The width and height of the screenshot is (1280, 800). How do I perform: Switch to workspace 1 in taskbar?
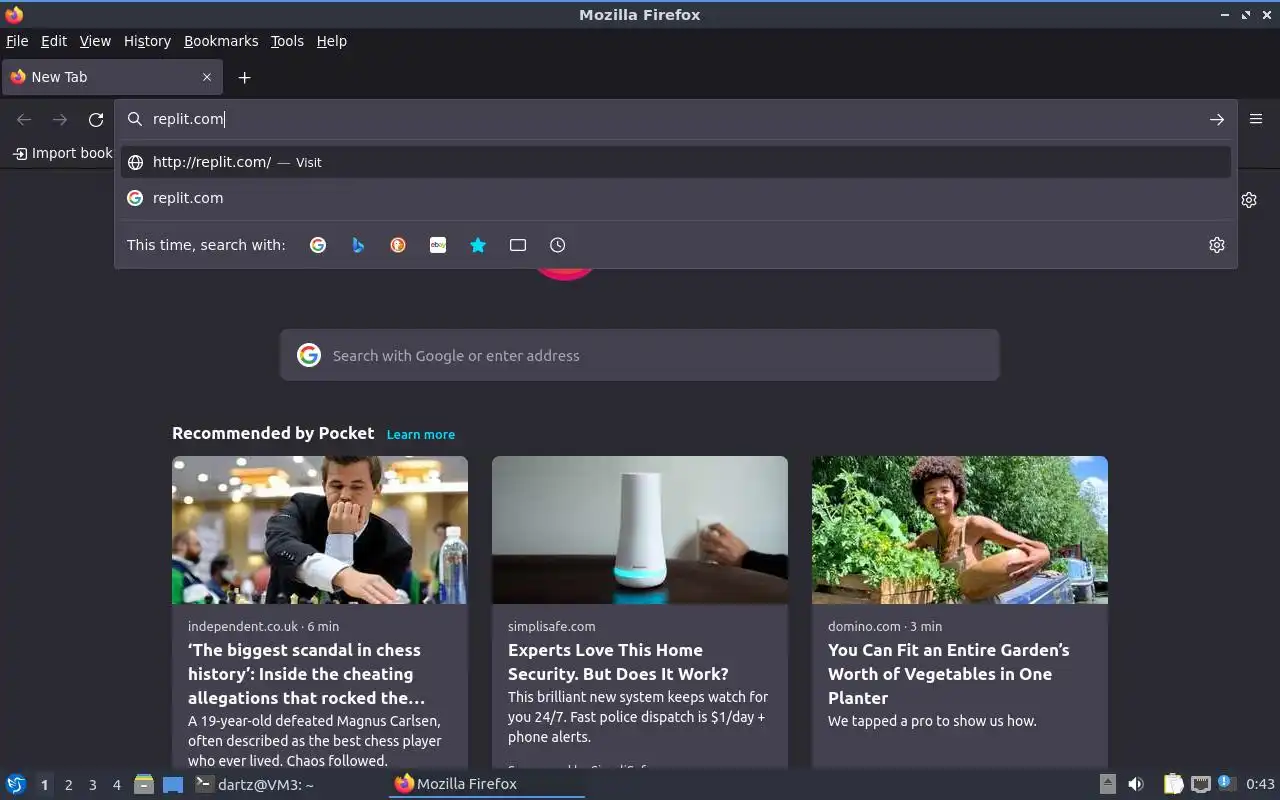click(x=44, y=785)
